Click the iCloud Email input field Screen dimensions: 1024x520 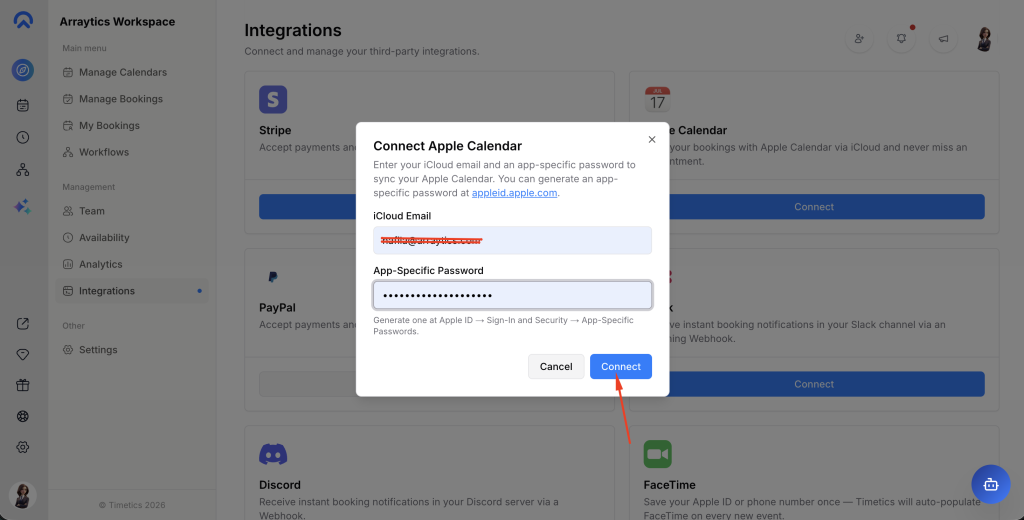[x=512, y=240]
